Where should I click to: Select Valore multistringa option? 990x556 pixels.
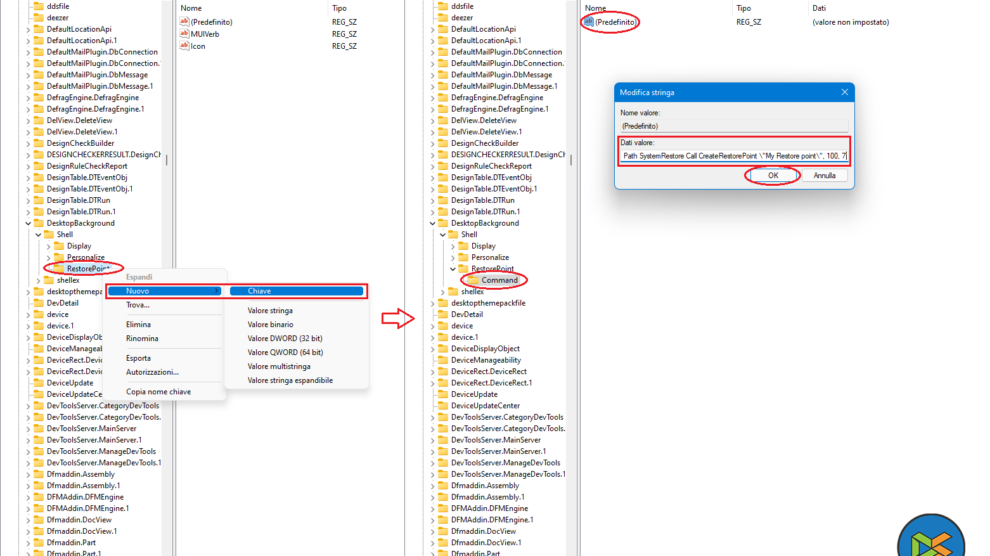[x=278, y=365]
